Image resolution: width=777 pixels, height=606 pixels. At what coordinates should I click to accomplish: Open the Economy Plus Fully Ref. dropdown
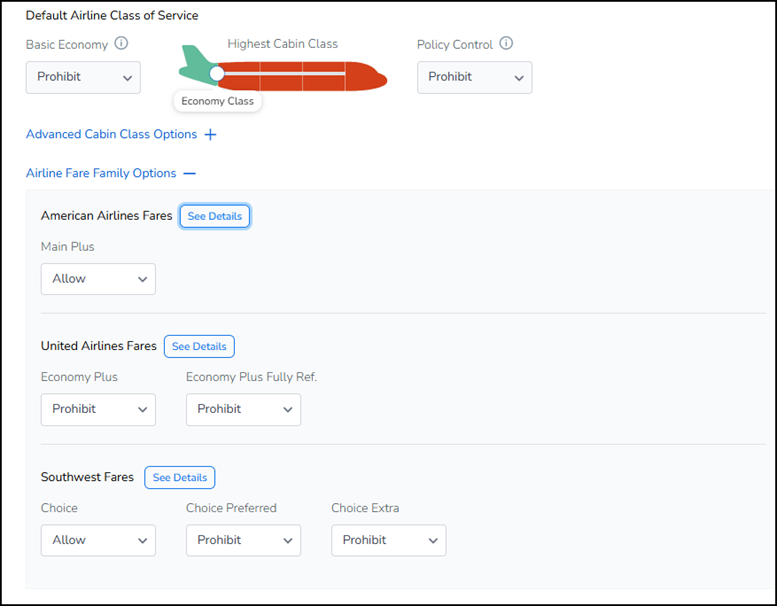coord(243,409)
